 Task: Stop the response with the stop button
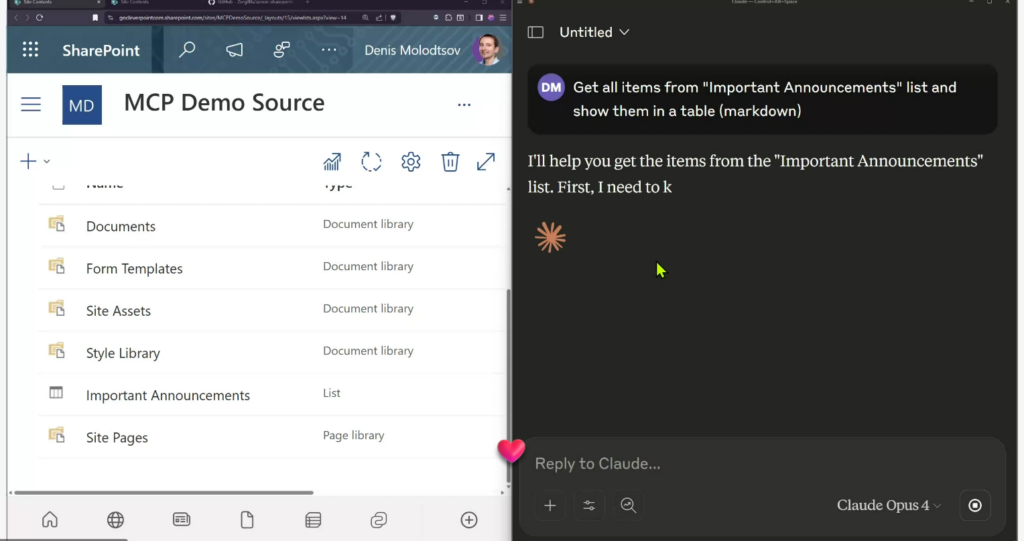click(x=975, y=506)
